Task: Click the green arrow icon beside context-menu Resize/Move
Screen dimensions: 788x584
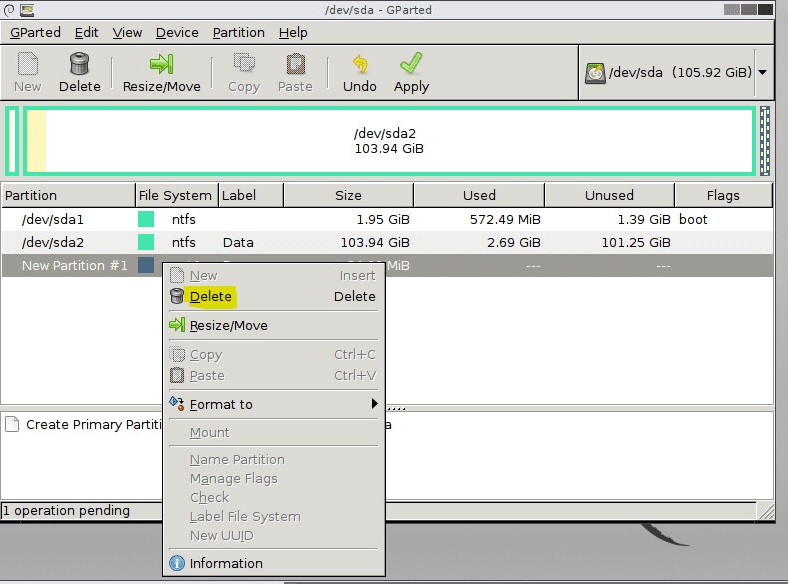Action: click(177, 325)
